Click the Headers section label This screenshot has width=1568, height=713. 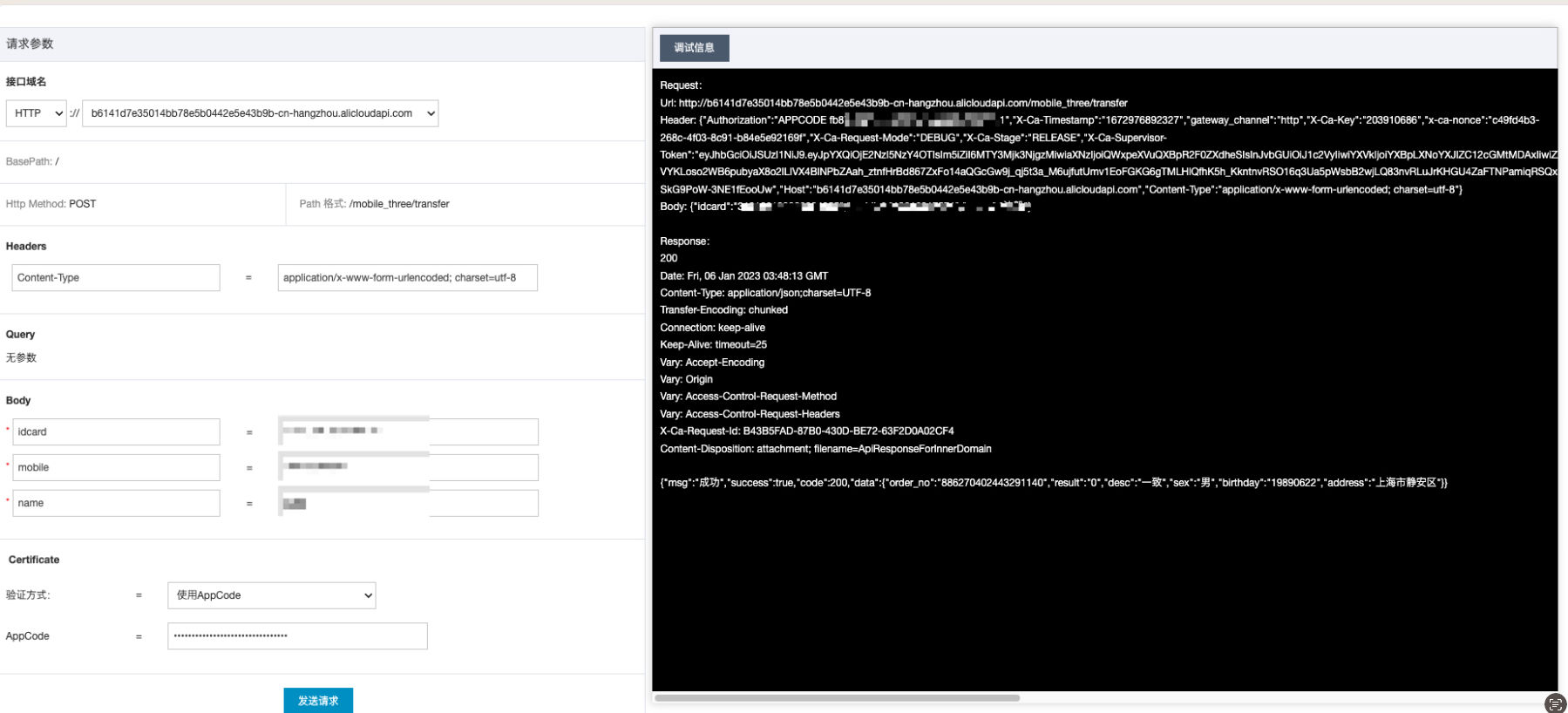click(x=26, y=247)
